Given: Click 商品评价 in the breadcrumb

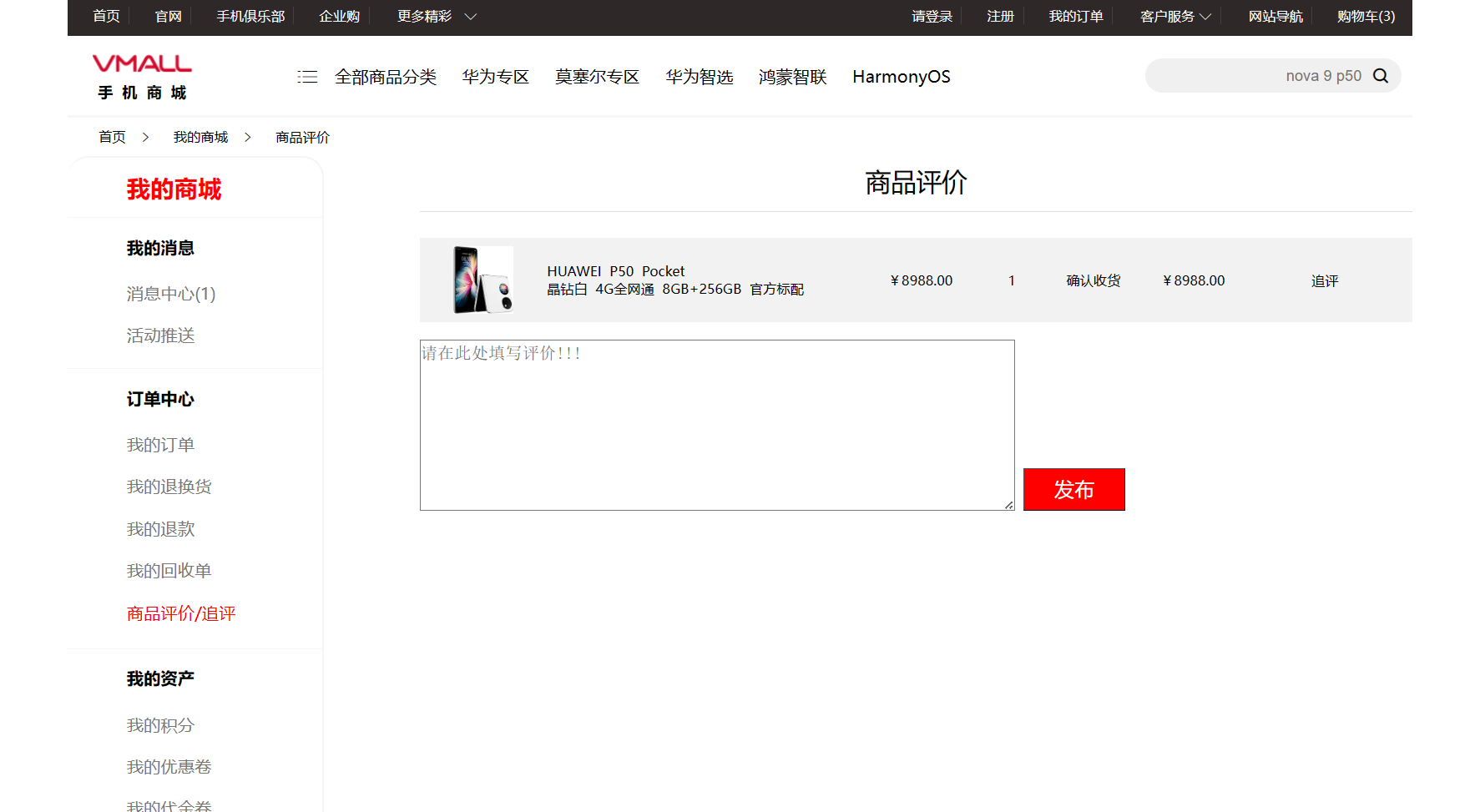Looking at the screenshot, I should [302, 137].
